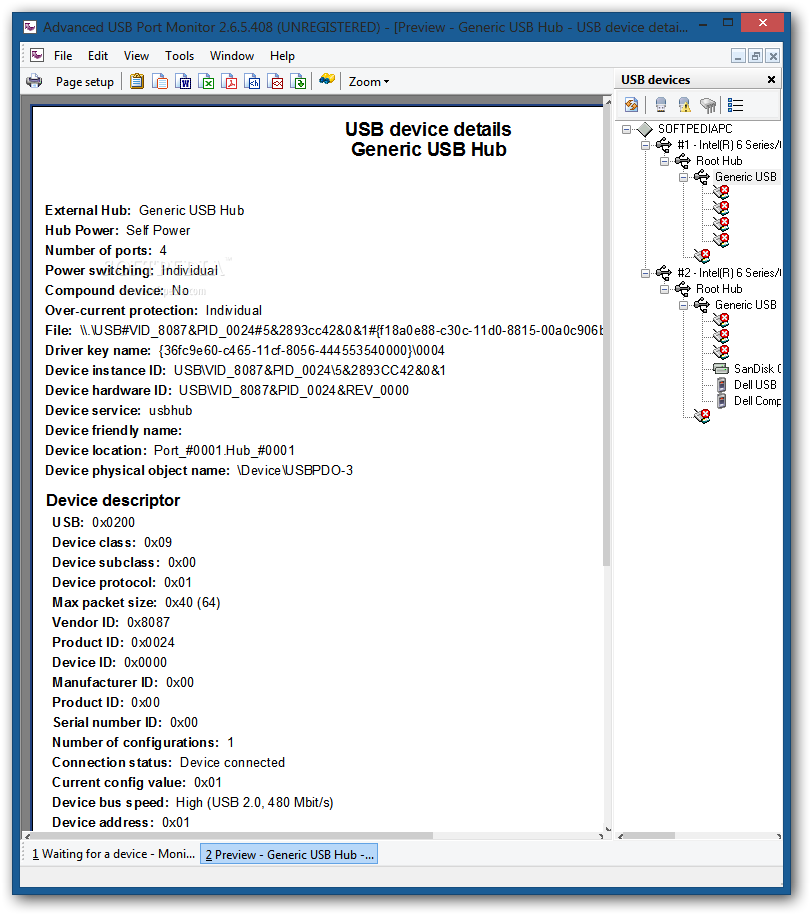
Task: Open the File menu
Action: point(63,56)
